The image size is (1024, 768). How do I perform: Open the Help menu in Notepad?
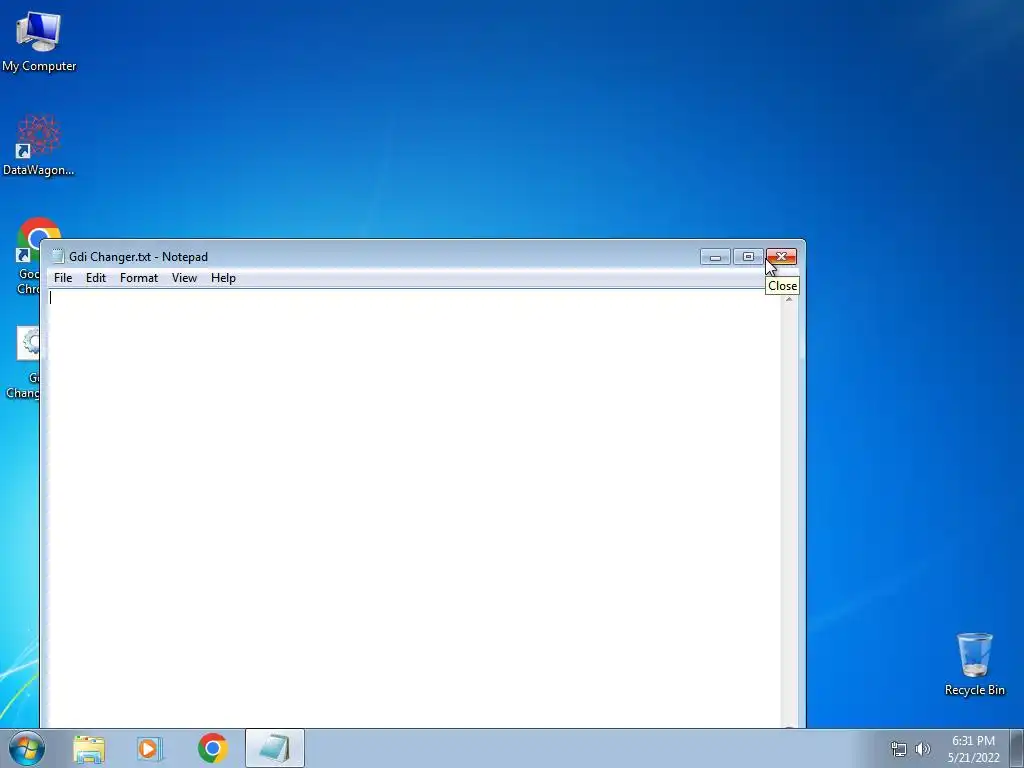tap(223, 278)
